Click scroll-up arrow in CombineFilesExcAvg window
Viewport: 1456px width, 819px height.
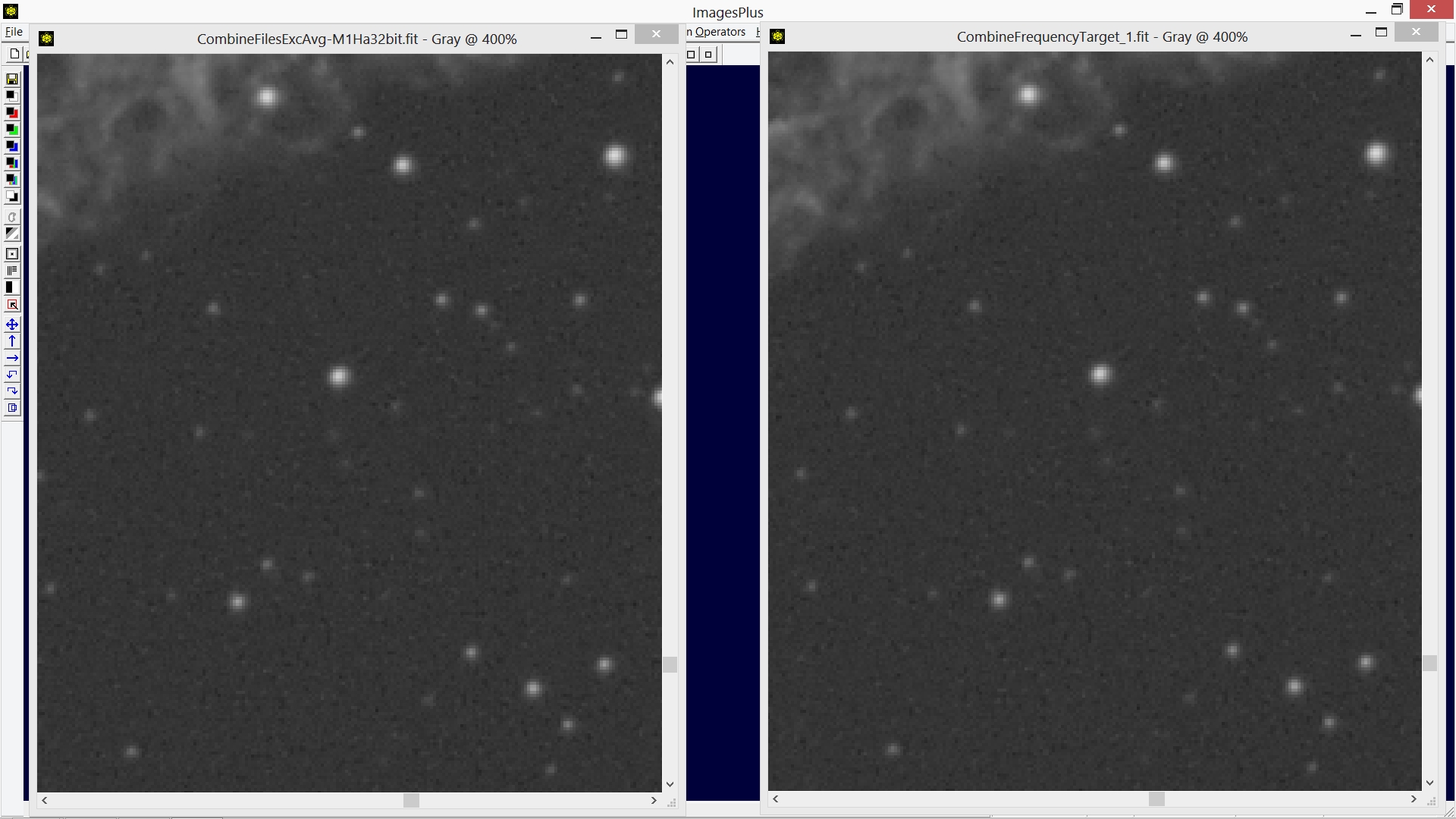click(670, 62)
